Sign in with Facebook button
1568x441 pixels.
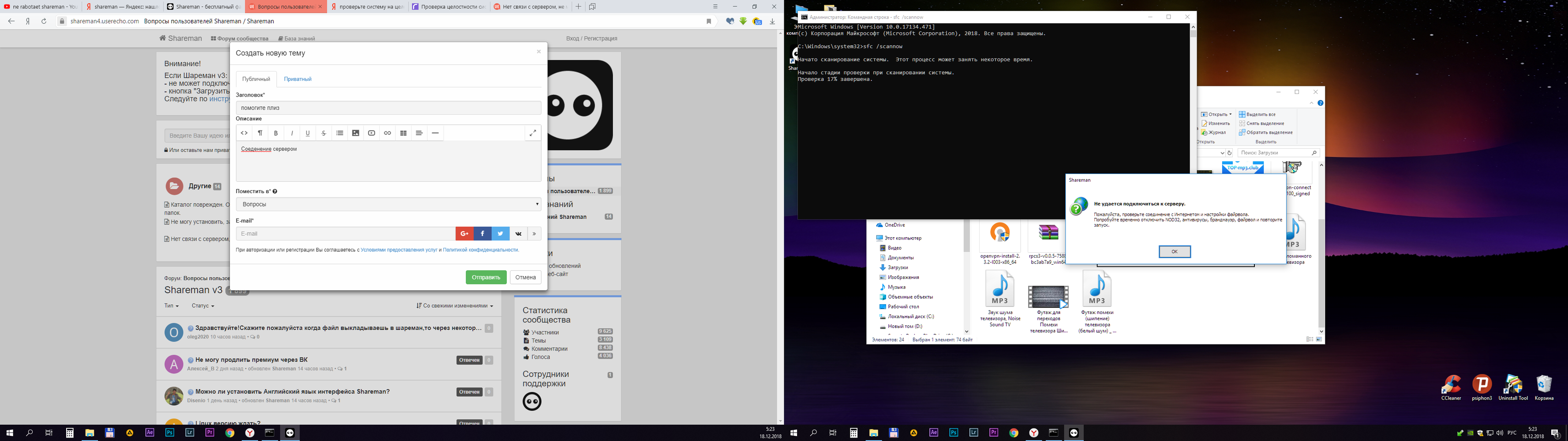tap(482, 234)
